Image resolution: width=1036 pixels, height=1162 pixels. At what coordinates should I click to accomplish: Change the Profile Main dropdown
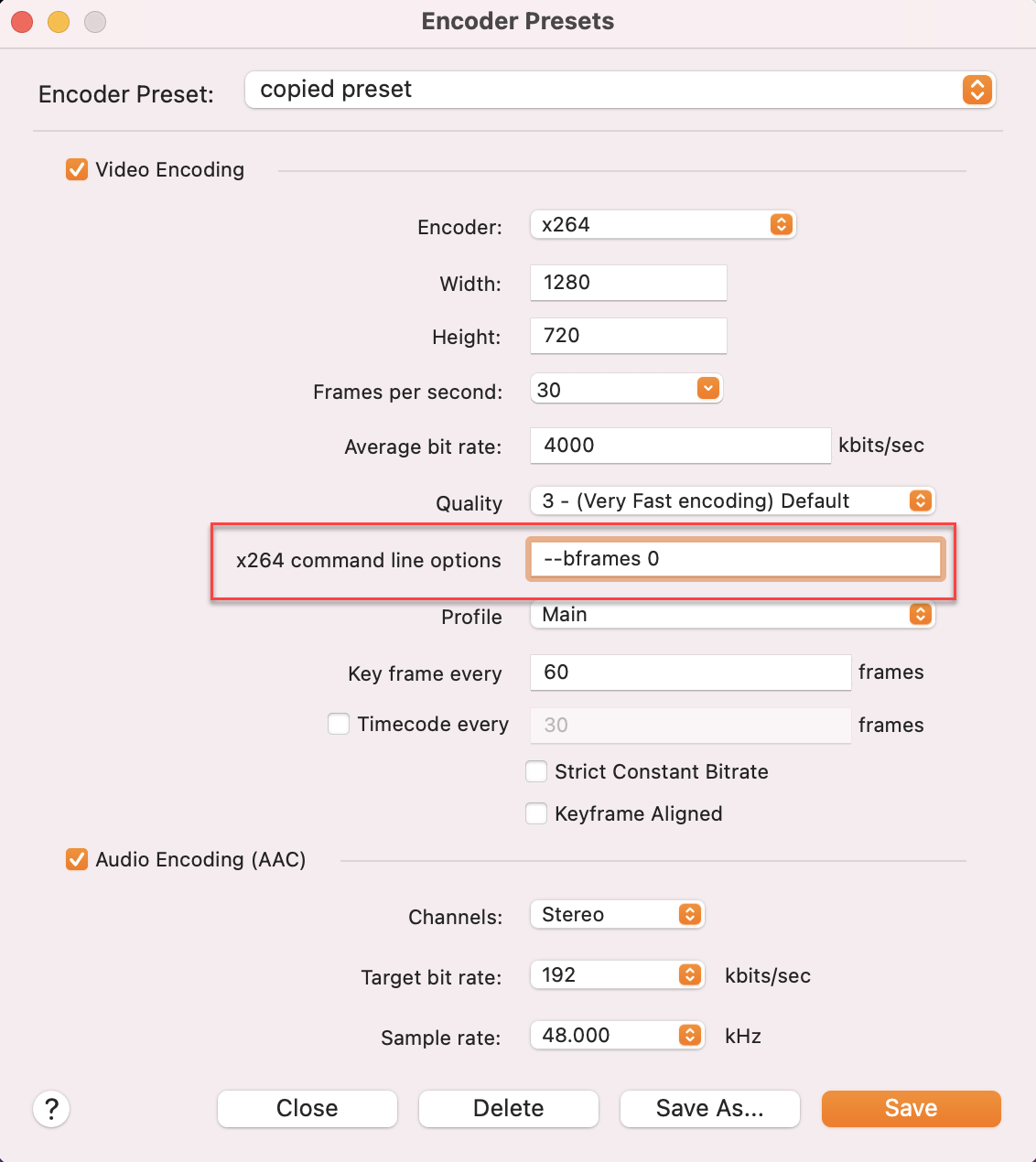[x=733, y=615]
